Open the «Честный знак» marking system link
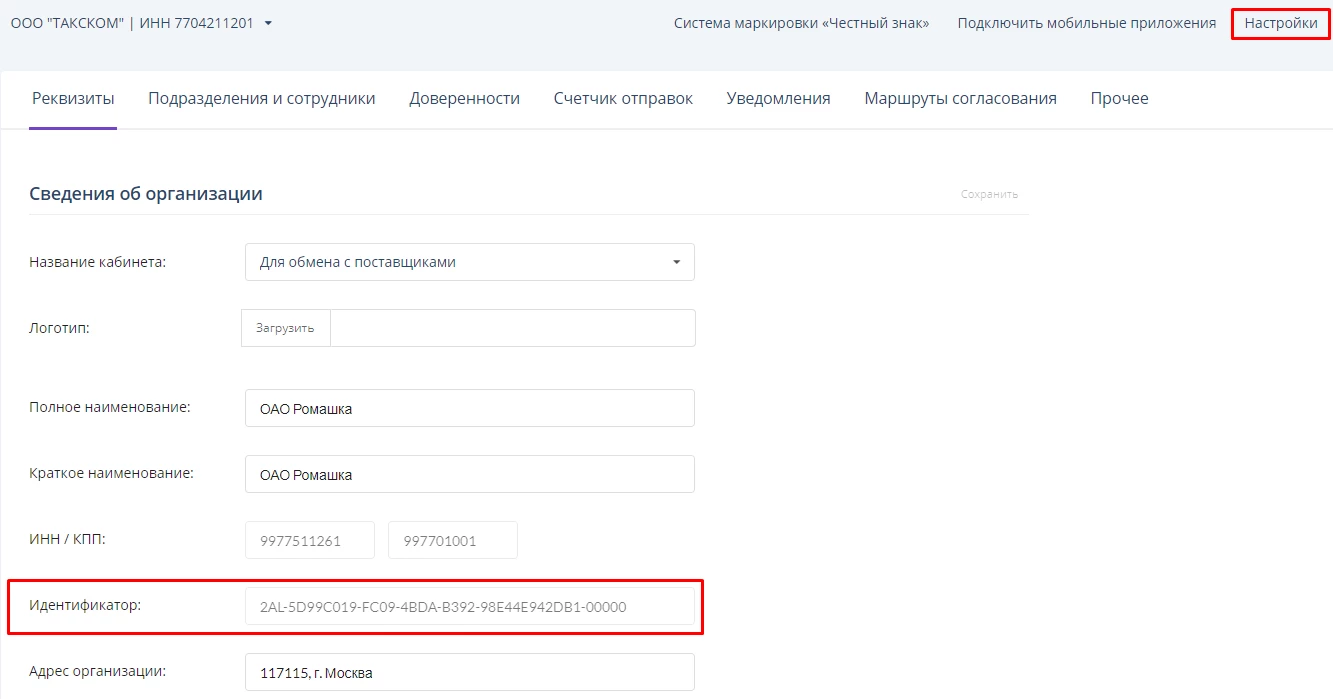The width and height of the screenshot is (1333, 699). point(801,23)
